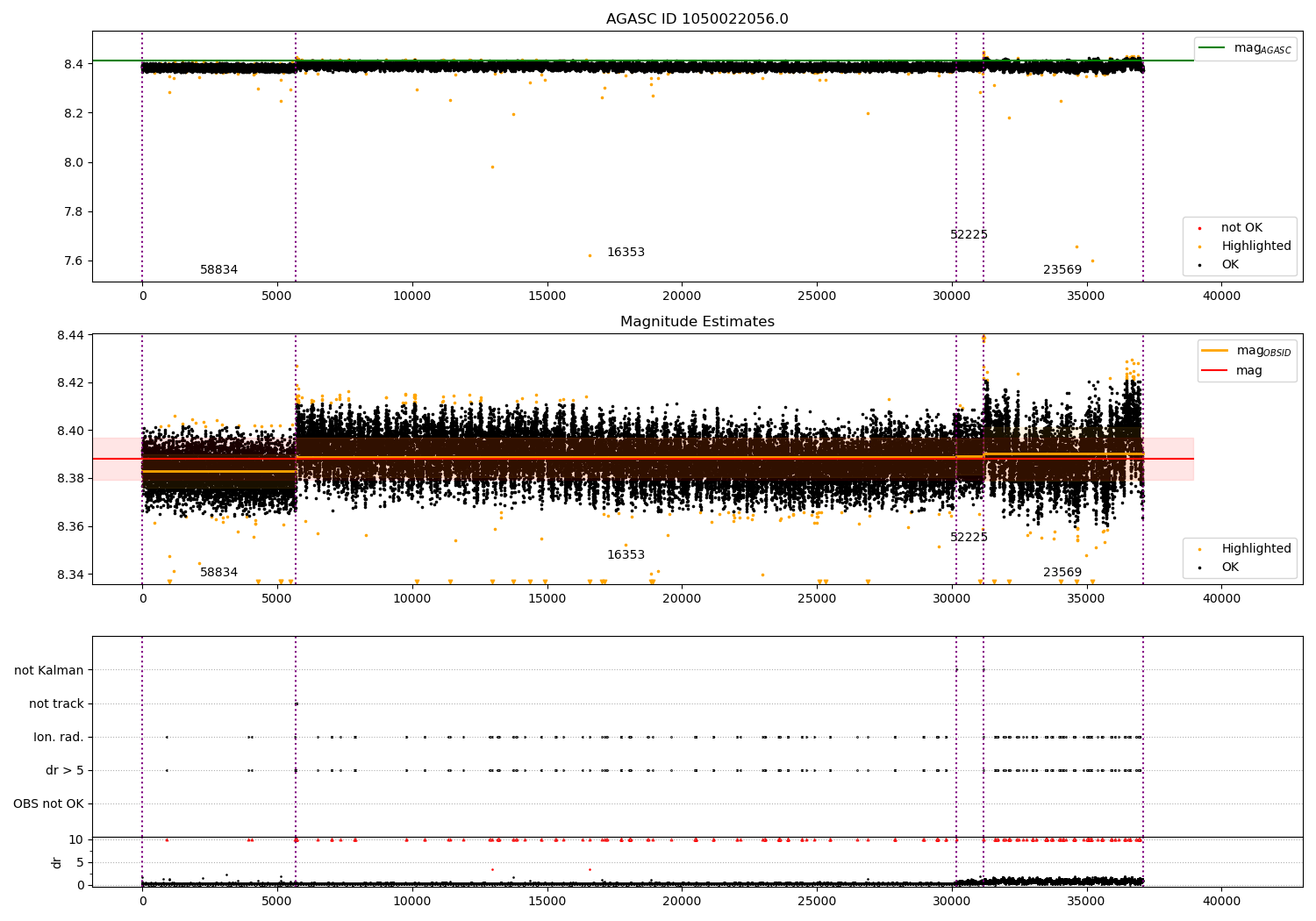This screenshot has height=921, width=1316.
Task: Select obsid label '16353' in Magnitude Estimates plot
Action: tap(626, 555)
